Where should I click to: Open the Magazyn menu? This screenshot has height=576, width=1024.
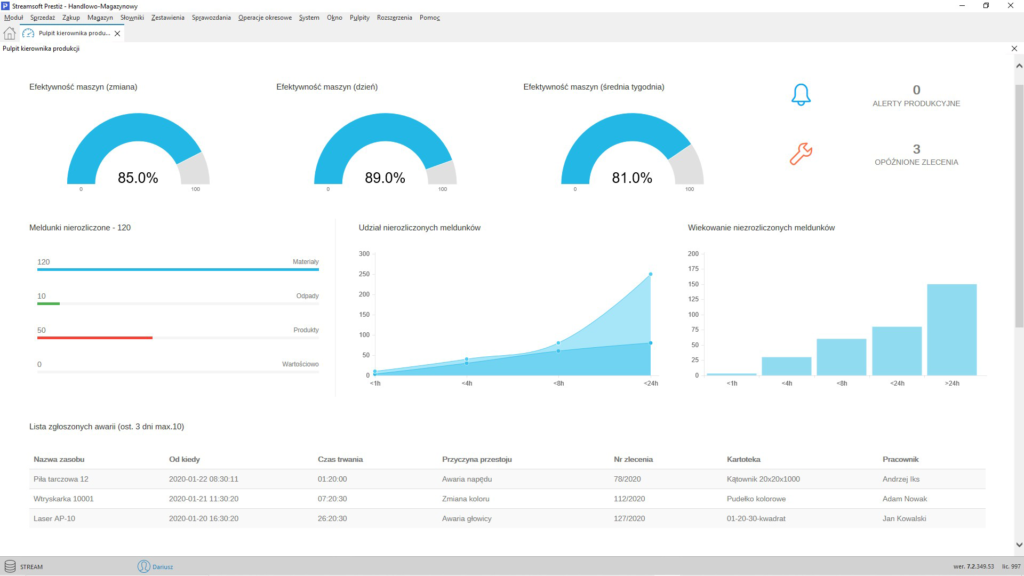point(100,18)
